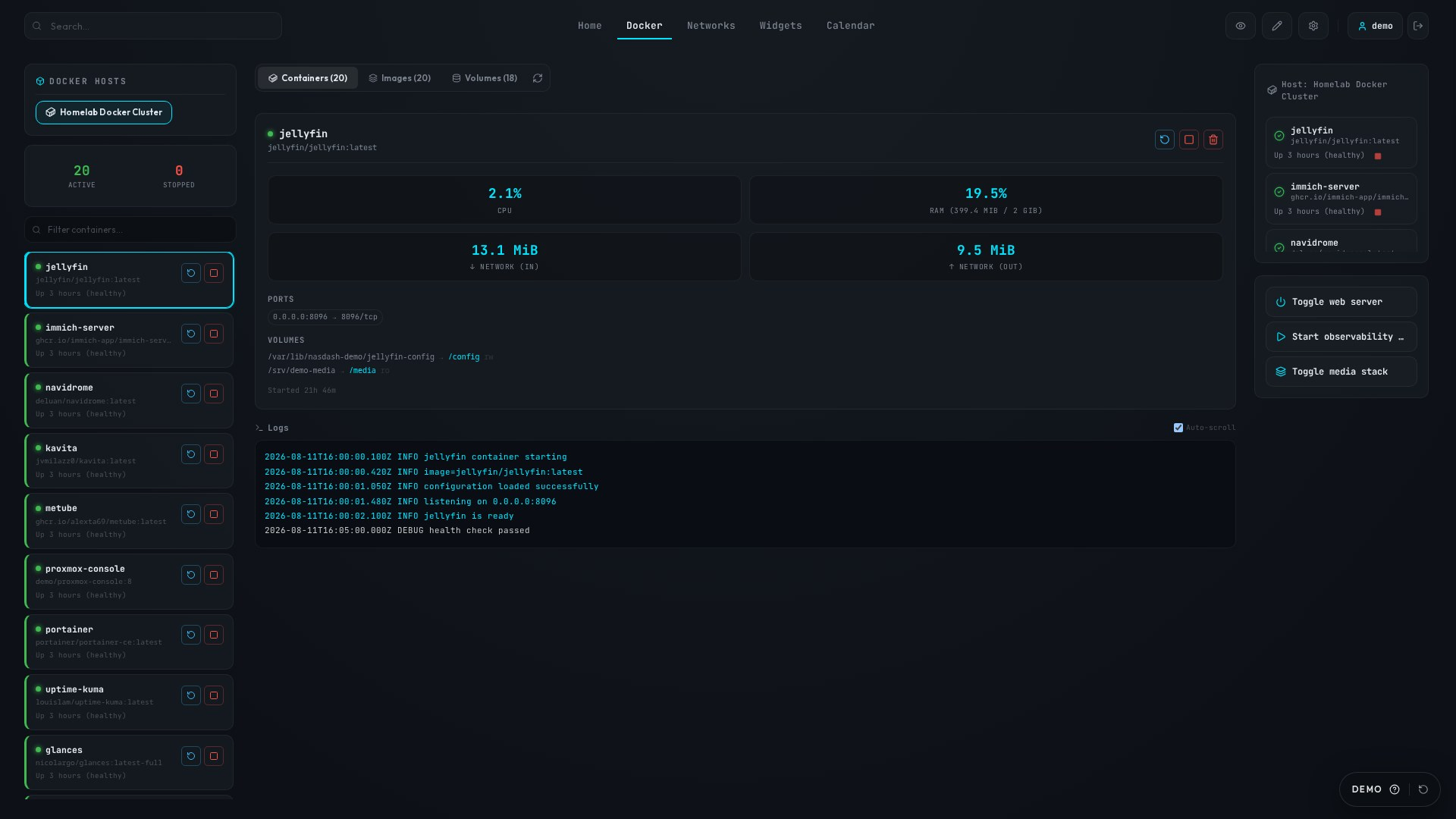Switch to Networks tab

(711, 26)
